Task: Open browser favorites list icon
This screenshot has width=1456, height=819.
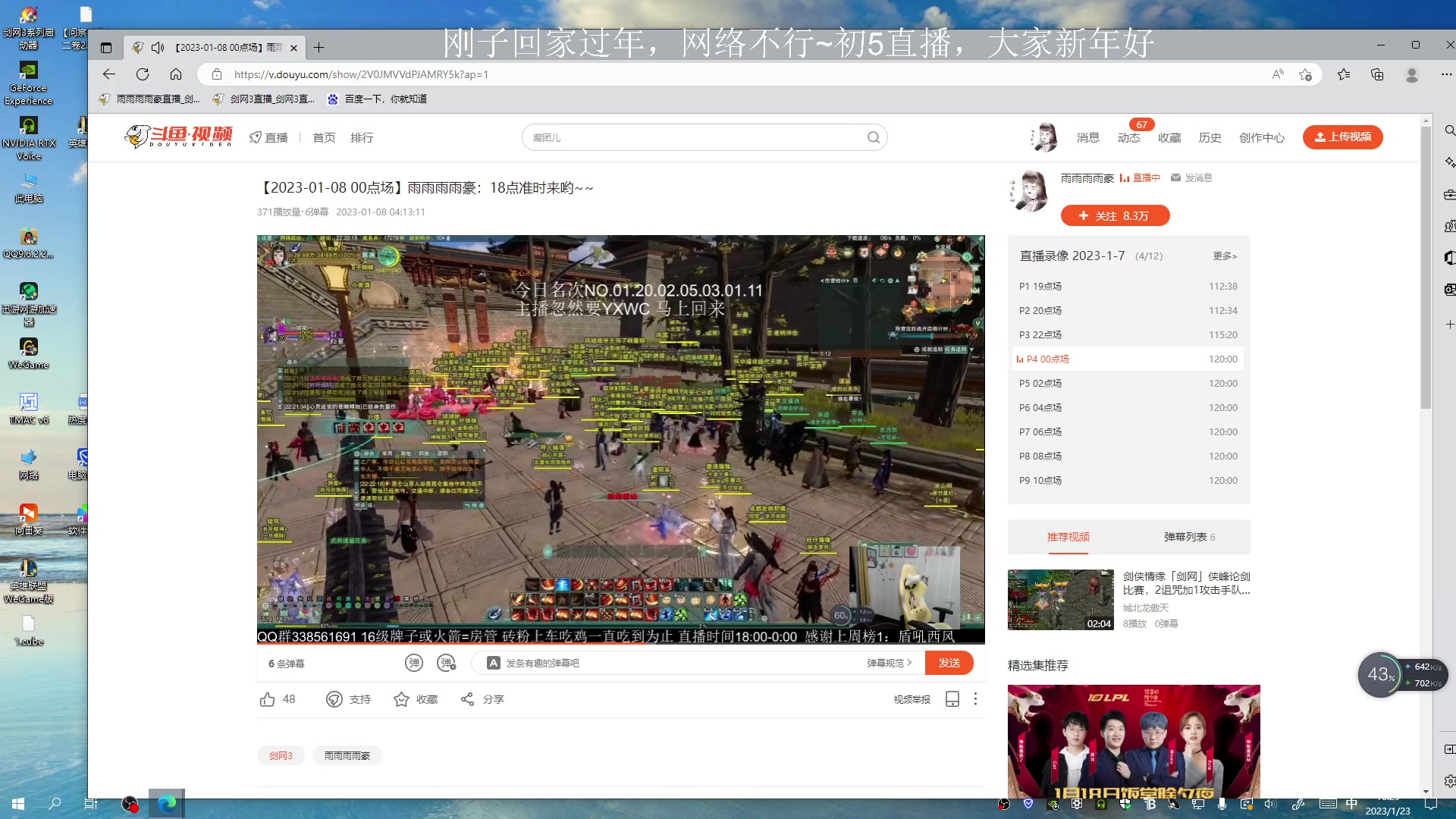Action: (1344, 74)
